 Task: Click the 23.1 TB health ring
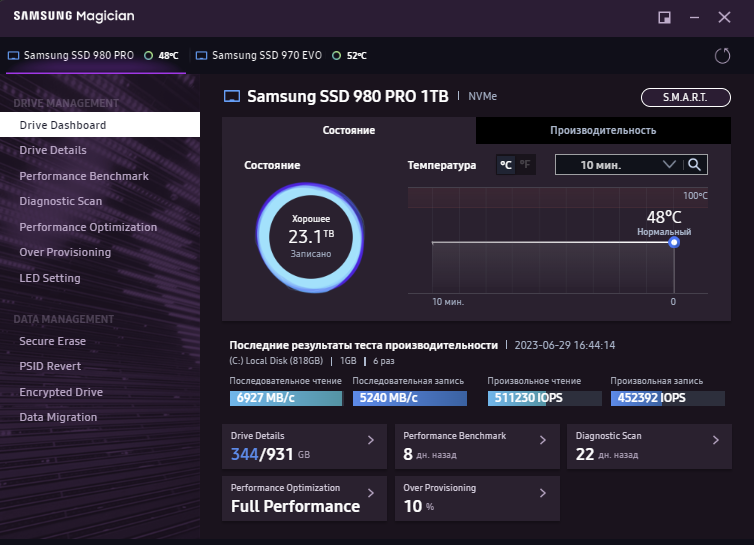tap(311, 237)
